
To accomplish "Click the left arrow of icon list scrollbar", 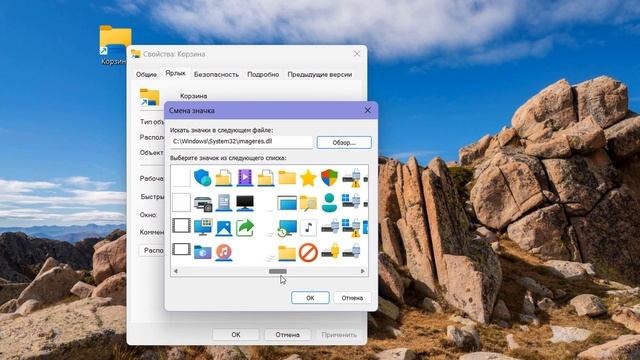I will pyautogui.click(x=176, y=271).
